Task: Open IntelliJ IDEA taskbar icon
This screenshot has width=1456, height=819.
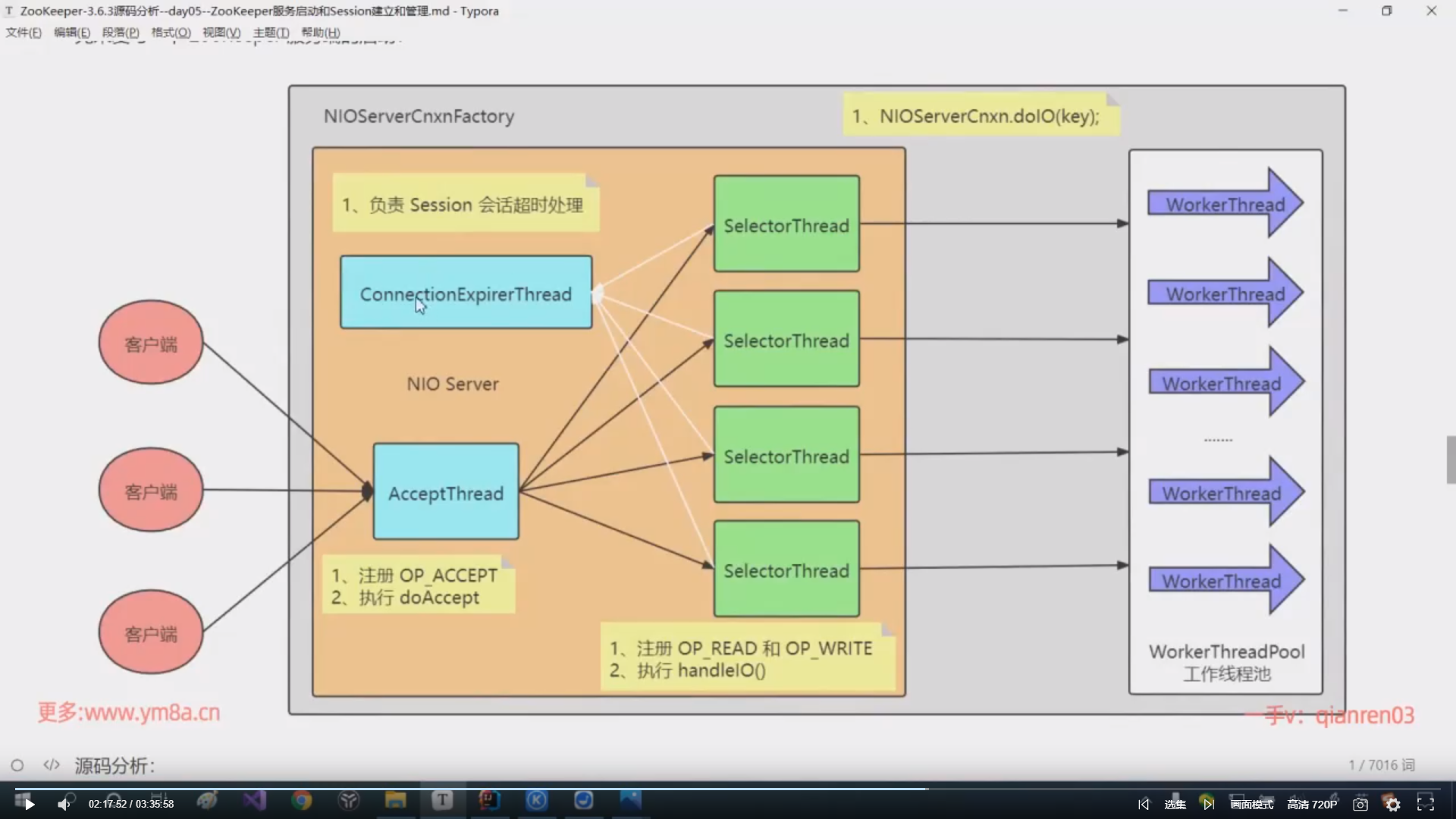Action: click(x=489, y=800)
